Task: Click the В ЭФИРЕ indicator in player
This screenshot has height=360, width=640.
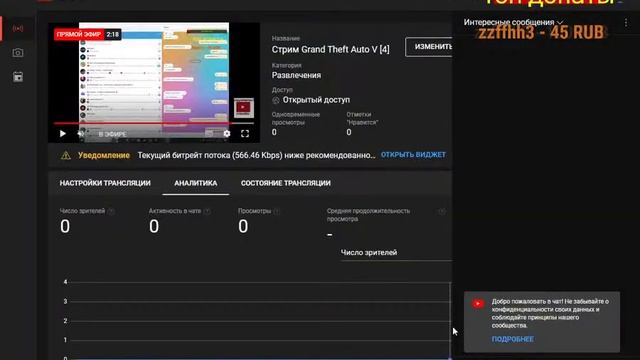Action: pos(113,134)
